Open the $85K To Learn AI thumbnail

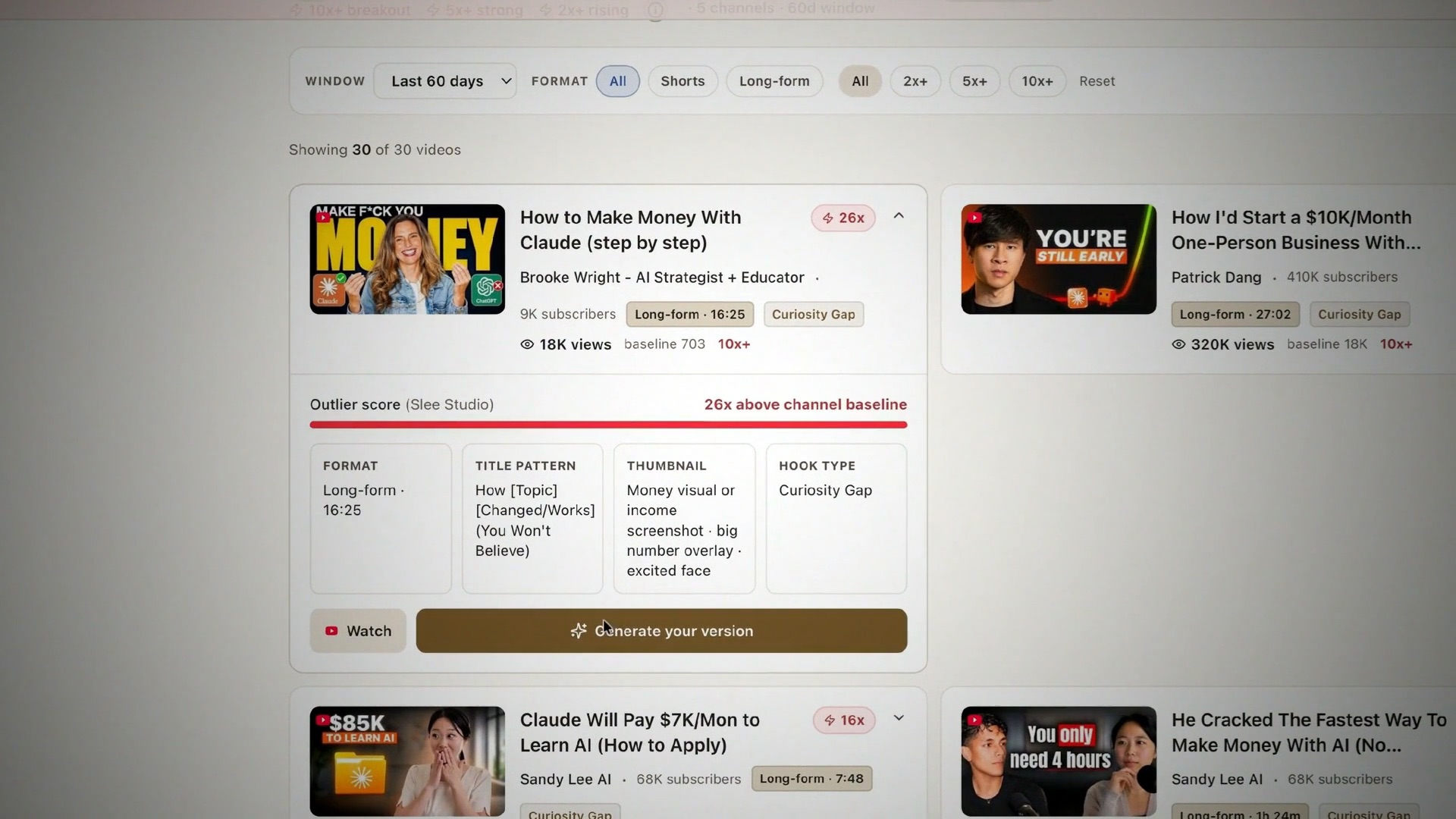pos(407,761)
